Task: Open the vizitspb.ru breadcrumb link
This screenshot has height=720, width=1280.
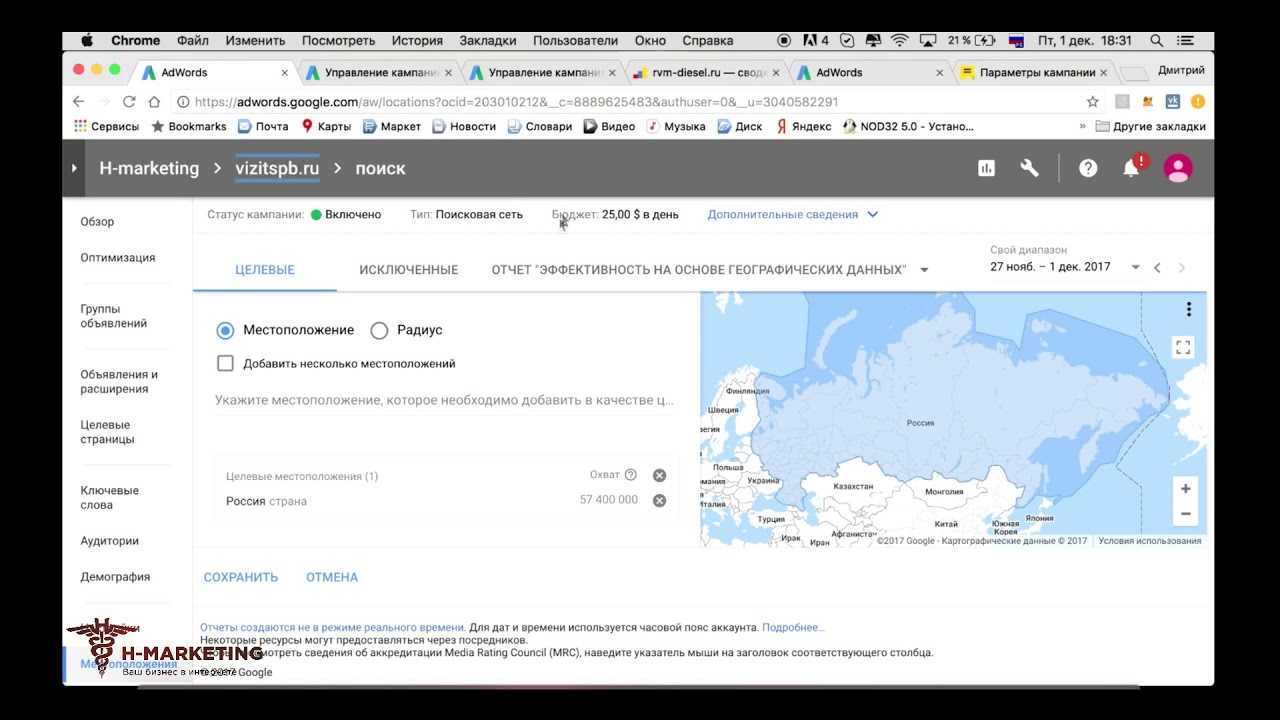Action: (277, 168)
